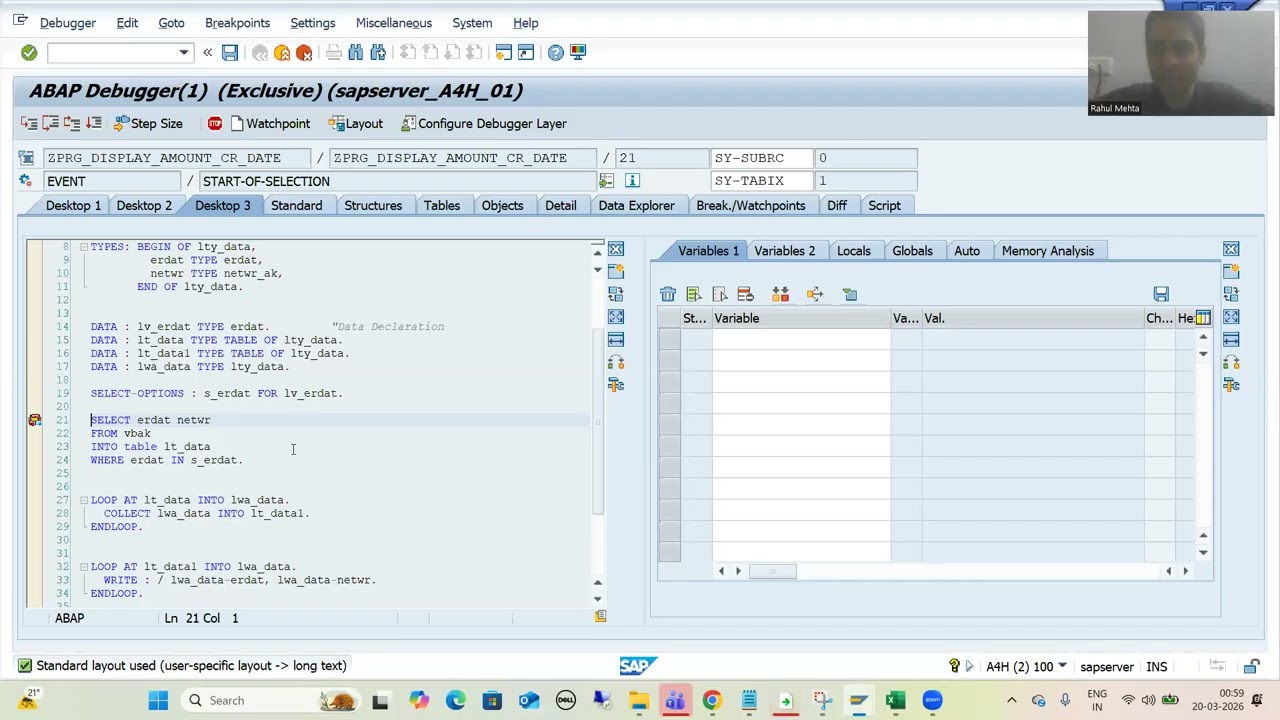Click the Close Tool icon at far right of variables
This screenshot has height=720, width=1280.
point(1231,249)
